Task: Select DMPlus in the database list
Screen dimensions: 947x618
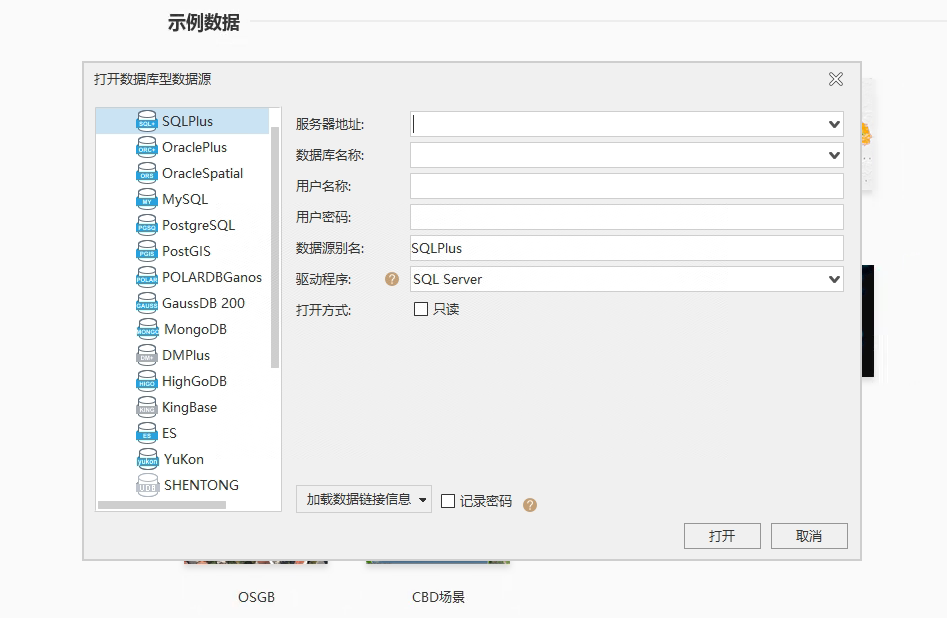Action: (x=186, y=355)
